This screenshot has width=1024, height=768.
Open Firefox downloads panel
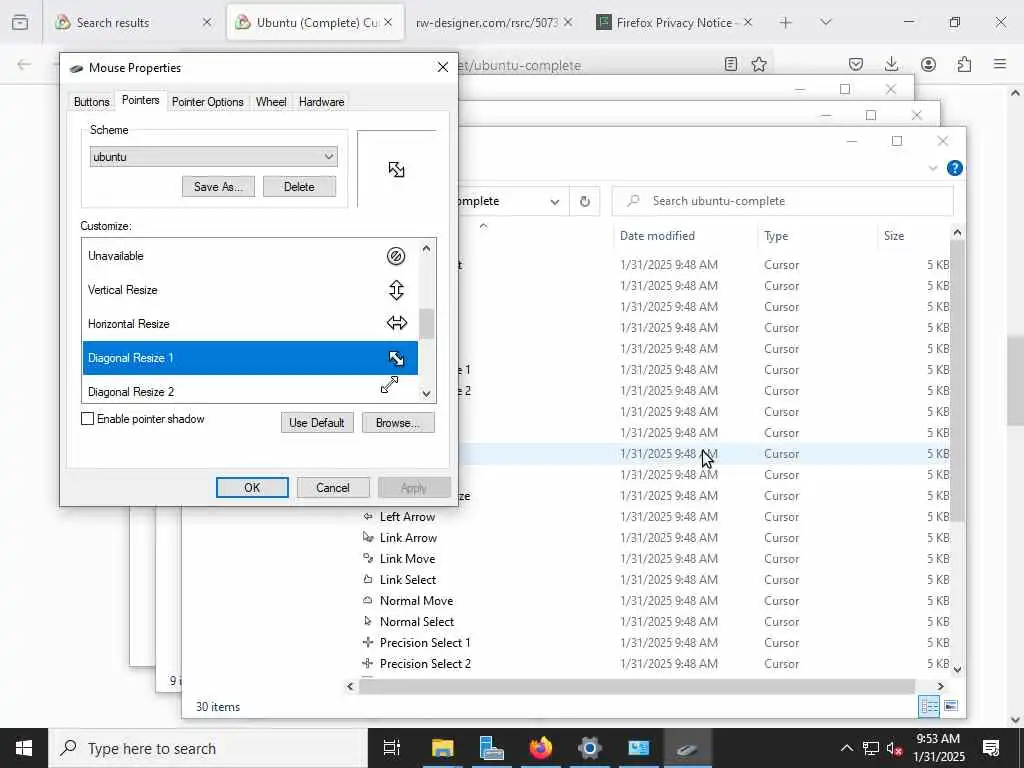coord(891,64)
